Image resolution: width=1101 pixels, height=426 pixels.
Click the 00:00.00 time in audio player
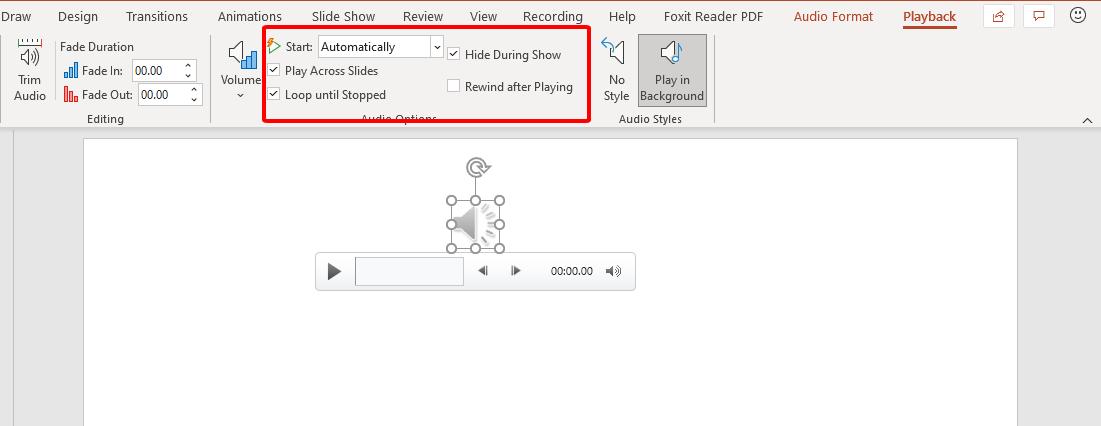click(x=572, y=272)
